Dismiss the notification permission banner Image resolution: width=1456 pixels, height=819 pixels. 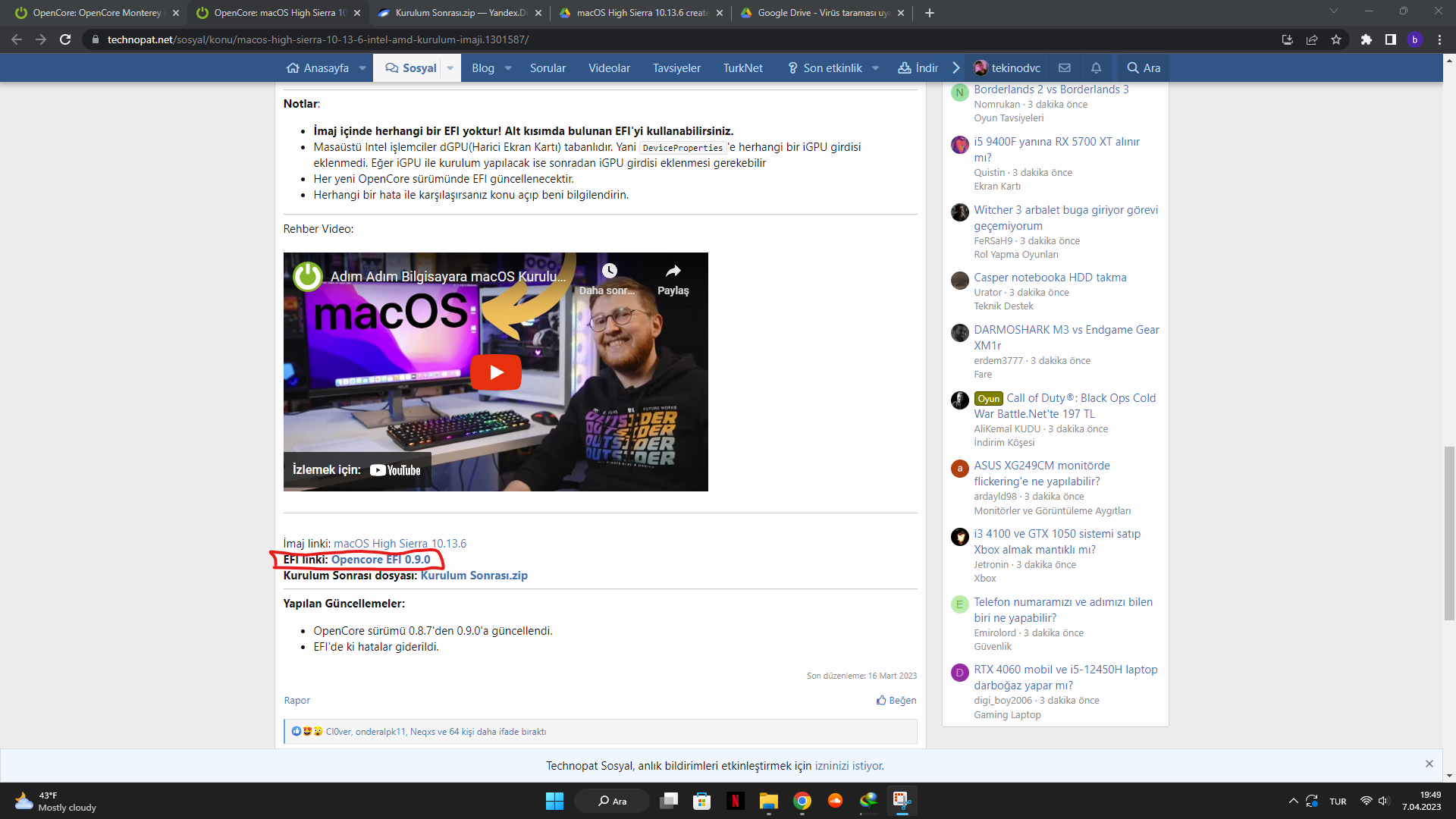(1429, 764)
